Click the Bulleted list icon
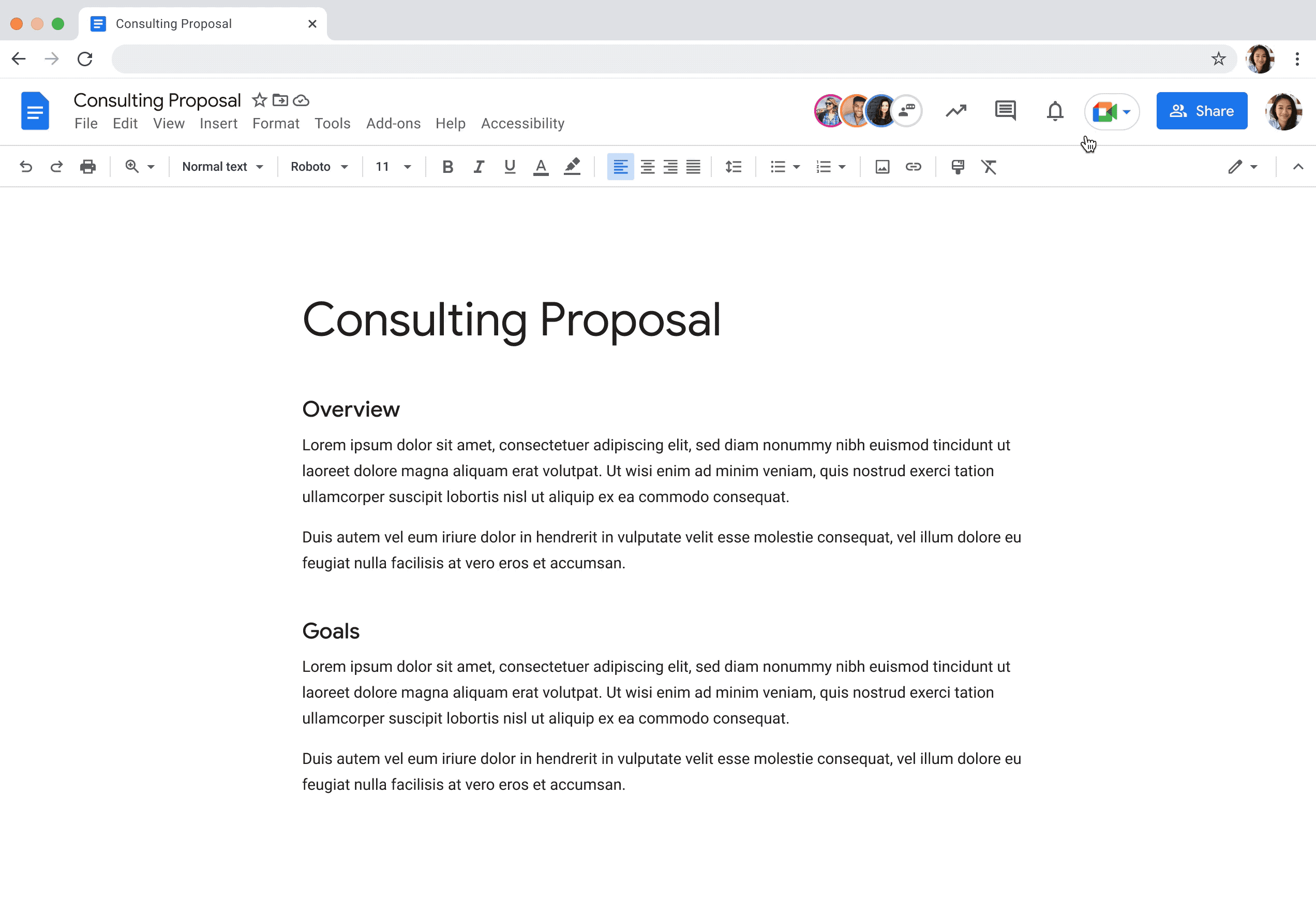The image size is (1316, 913). [778, 166]
